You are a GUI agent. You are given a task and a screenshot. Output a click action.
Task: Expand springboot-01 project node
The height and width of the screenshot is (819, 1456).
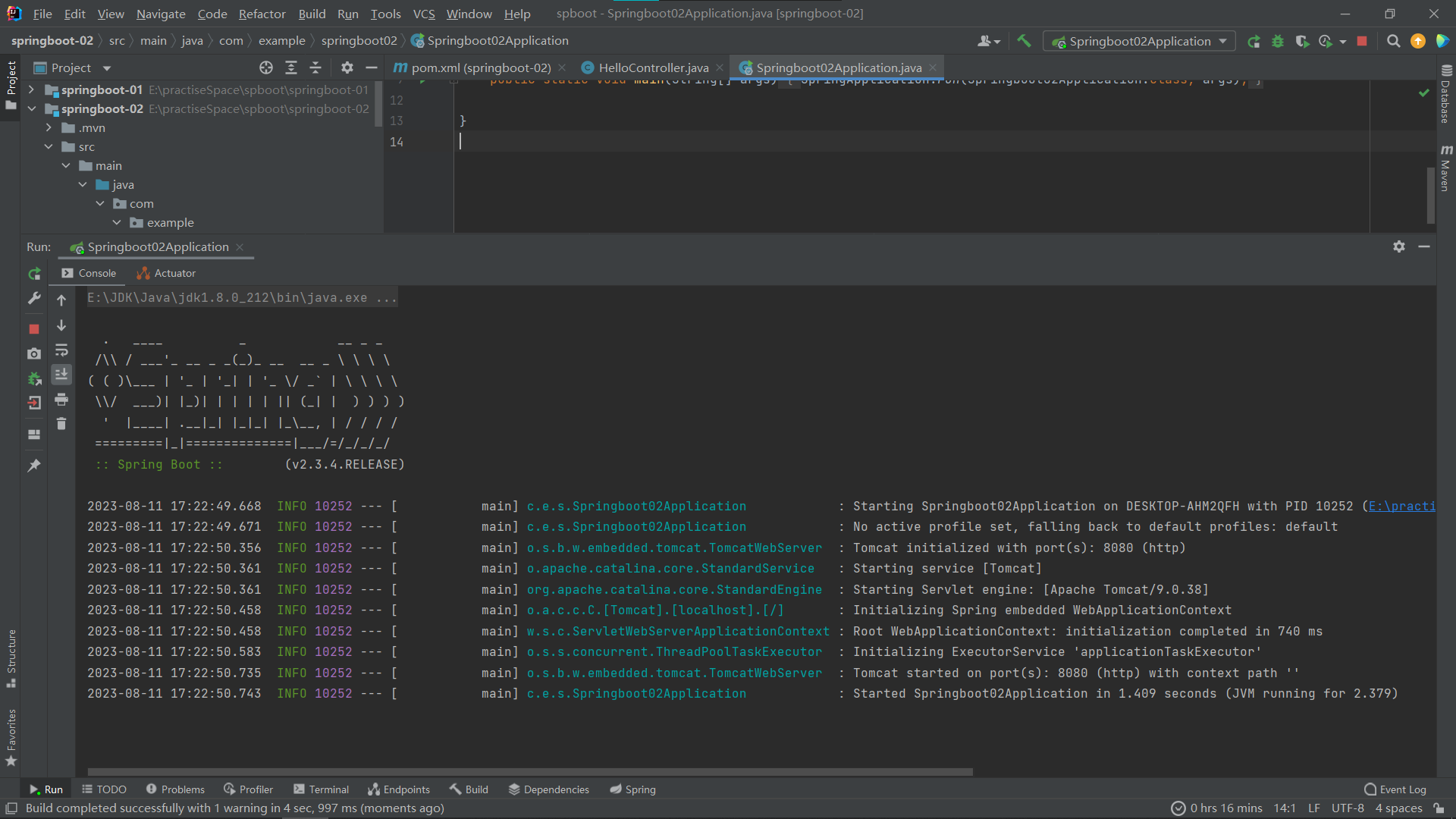(x=31, y=89)
